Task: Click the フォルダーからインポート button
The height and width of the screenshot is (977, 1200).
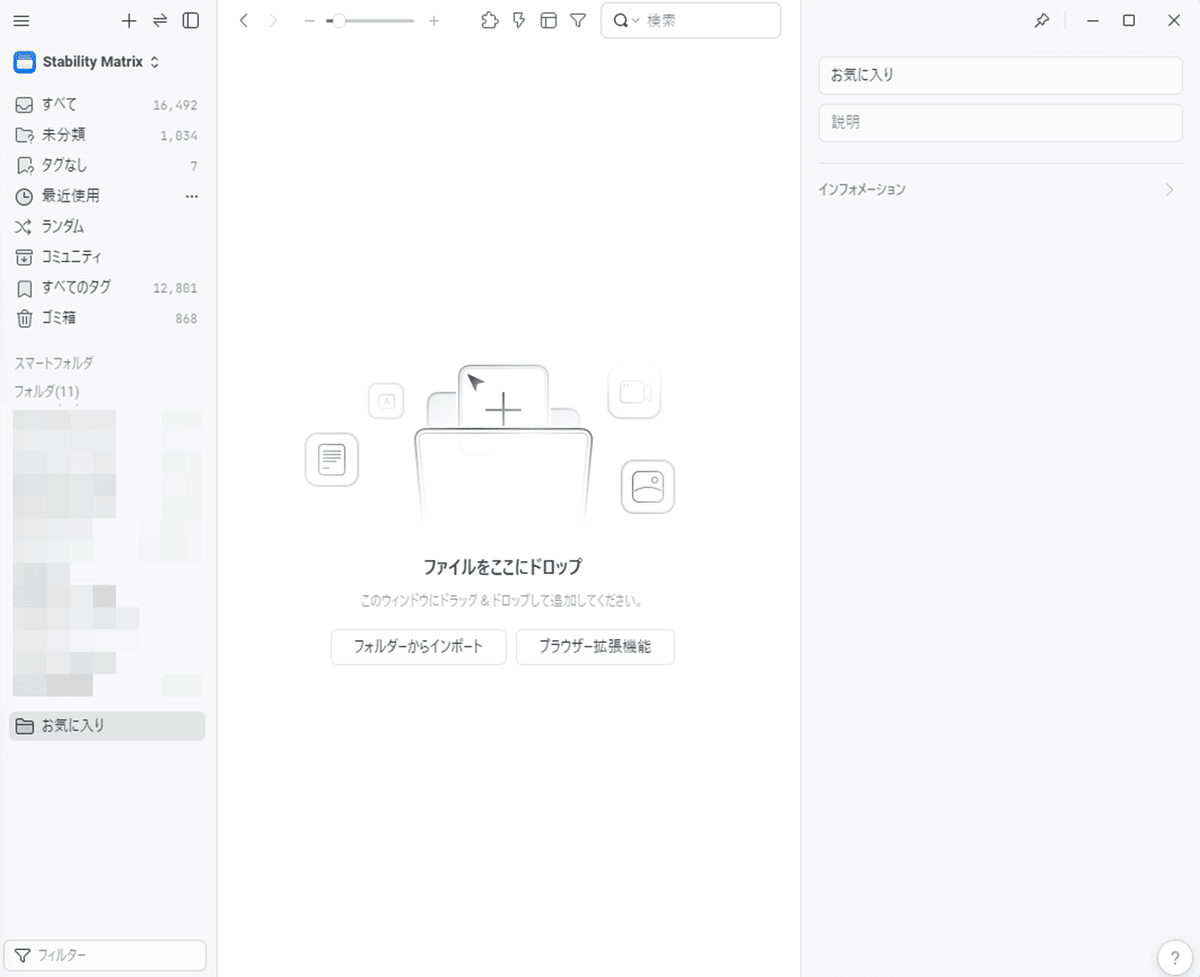Action: click(418, 647)
